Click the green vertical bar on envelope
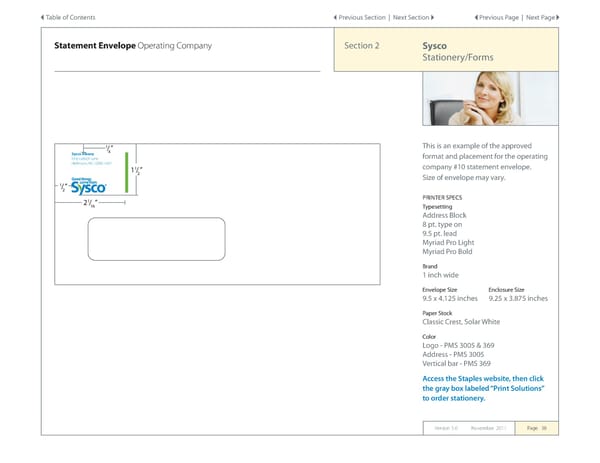600x463 pixels. point(126,168)
